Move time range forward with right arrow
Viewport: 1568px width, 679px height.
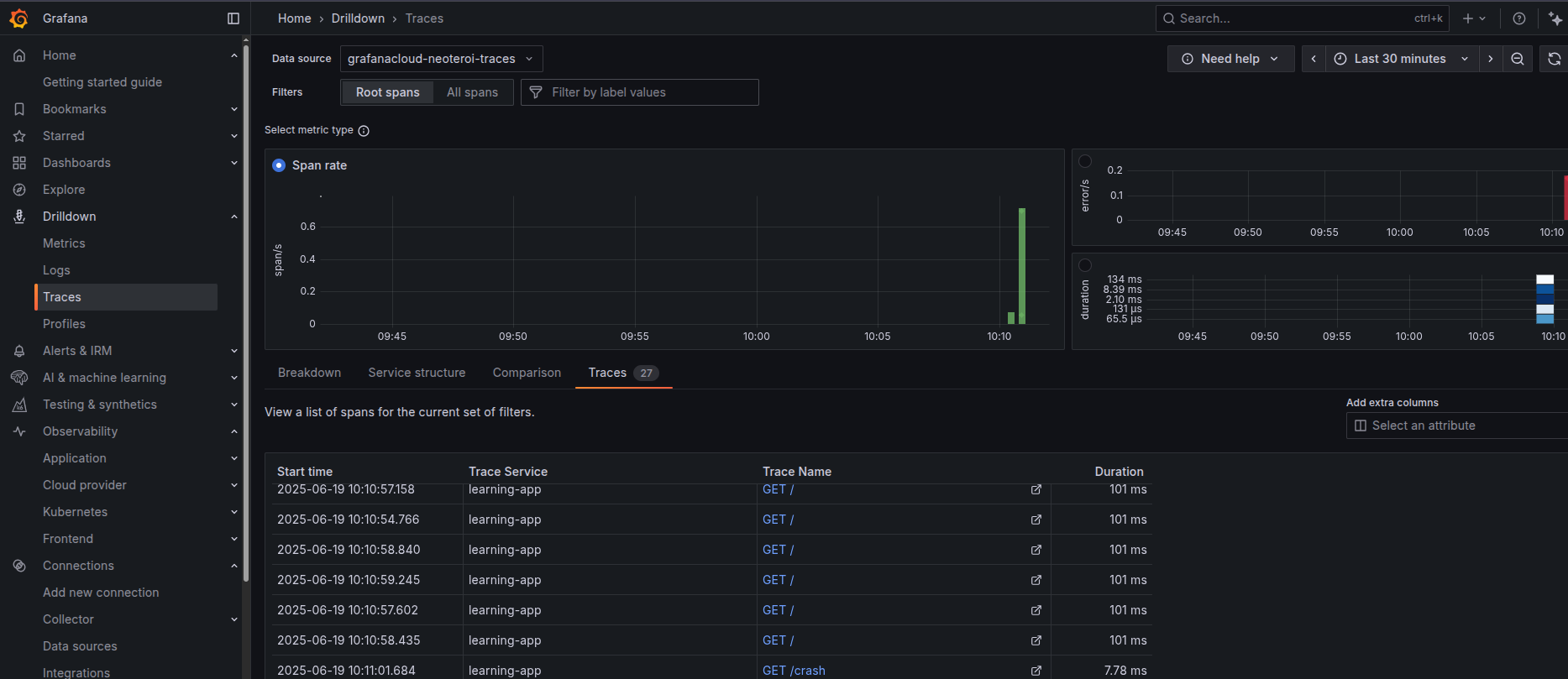(1491, 59)
